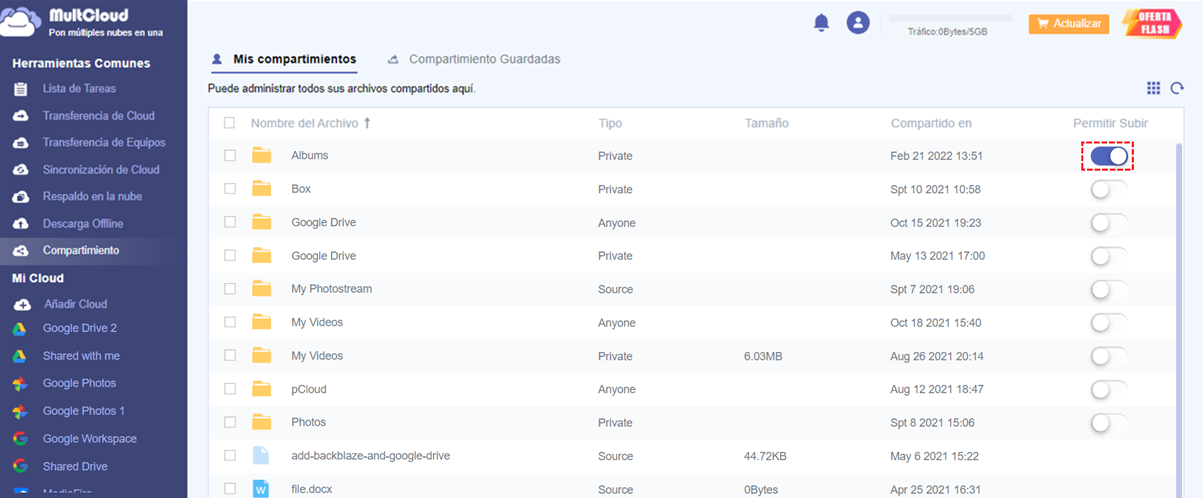The height and width of the screenshot is (498, 1204).
Task: Open Descarga Offline tool
Action: click(82, 224)
